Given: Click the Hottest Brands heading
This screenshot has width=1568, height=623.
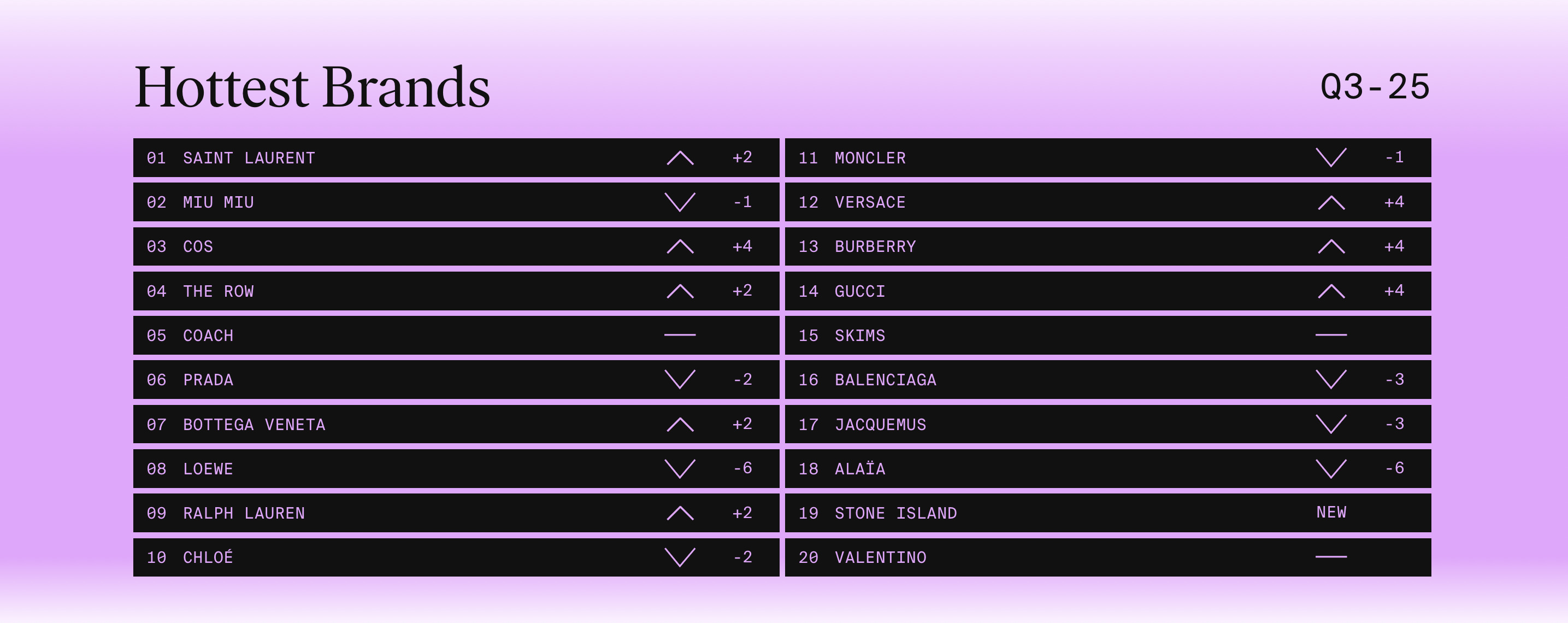Looking at the screenshot, I should point(311,87).
